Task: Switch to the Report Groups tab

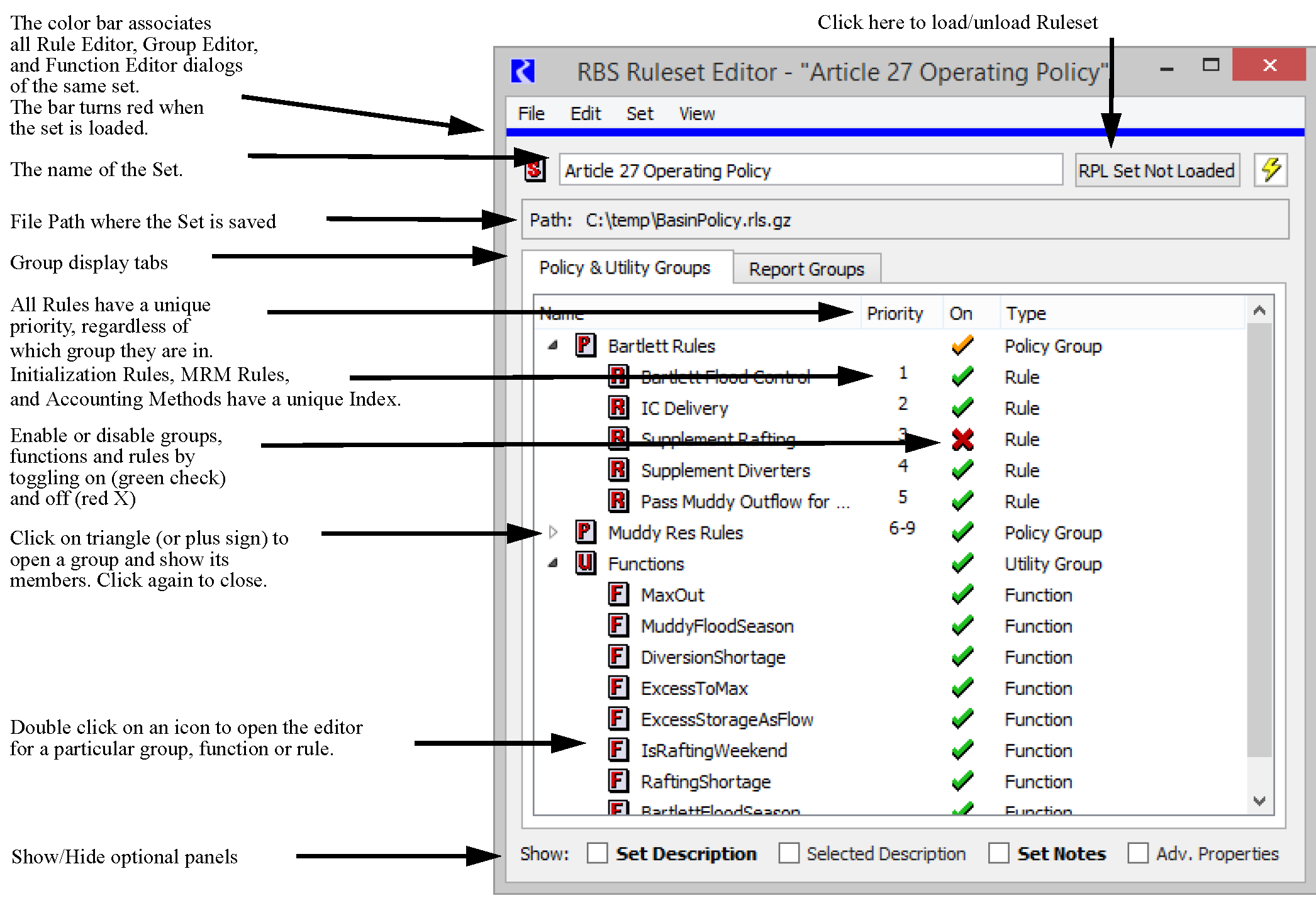Action: click(x=806, y=269)
